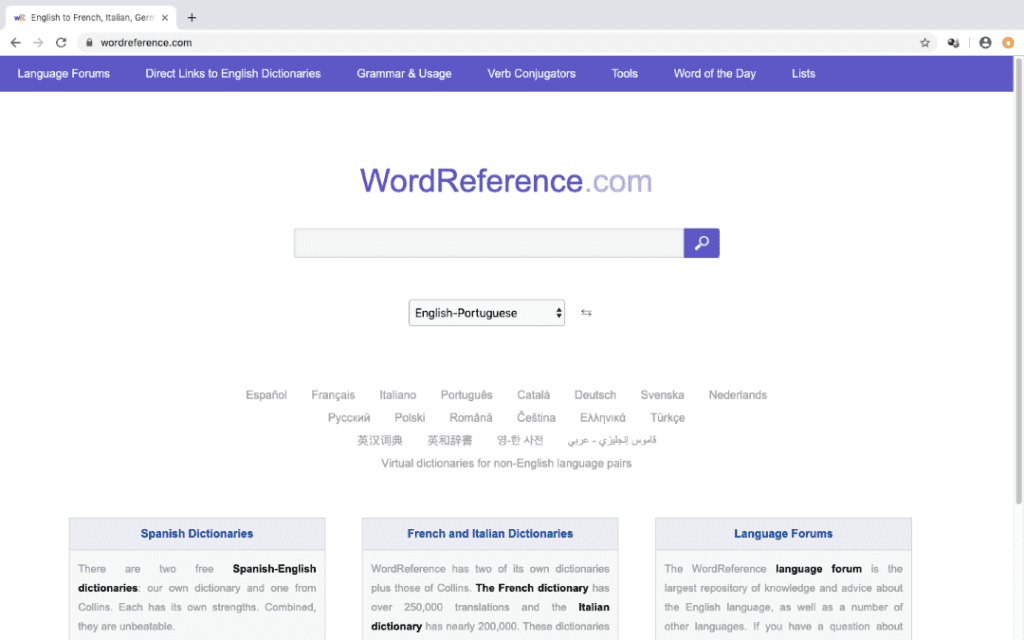Close the WordReference browser tab
Screen dimensions: 1024x640
click(165, 17)
